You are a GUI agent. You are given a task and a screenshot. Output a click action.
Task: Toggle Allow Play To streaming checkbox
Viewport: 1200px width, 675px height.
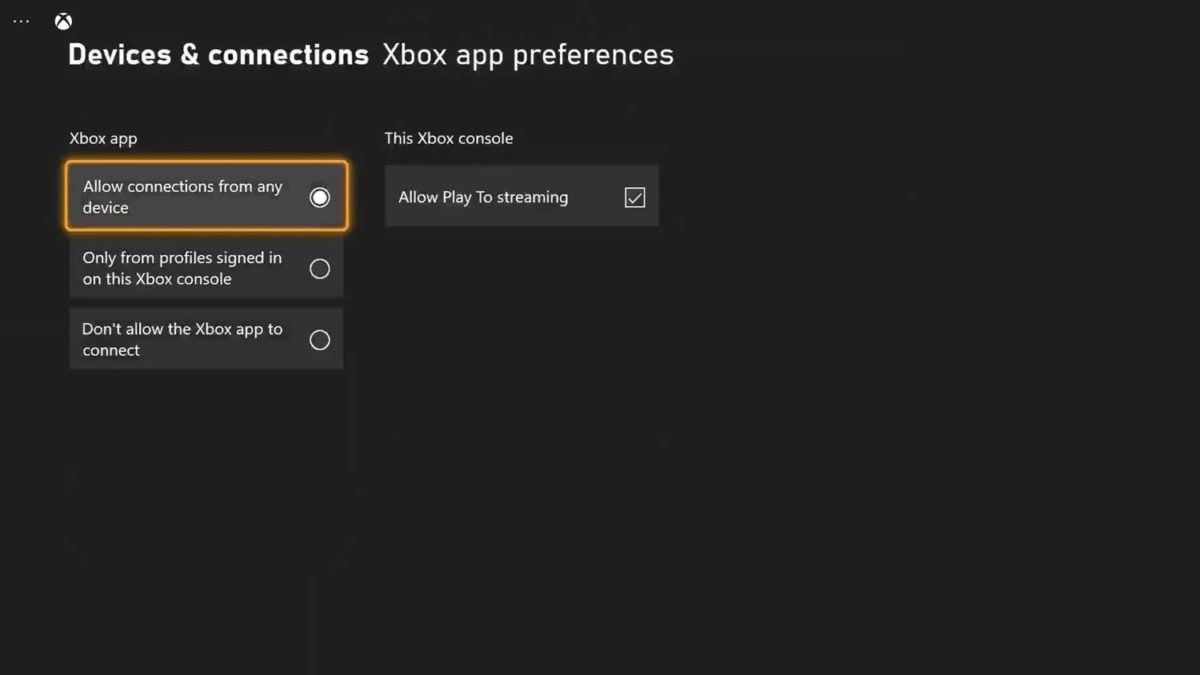pyautogui.click(x=634, y=197)
